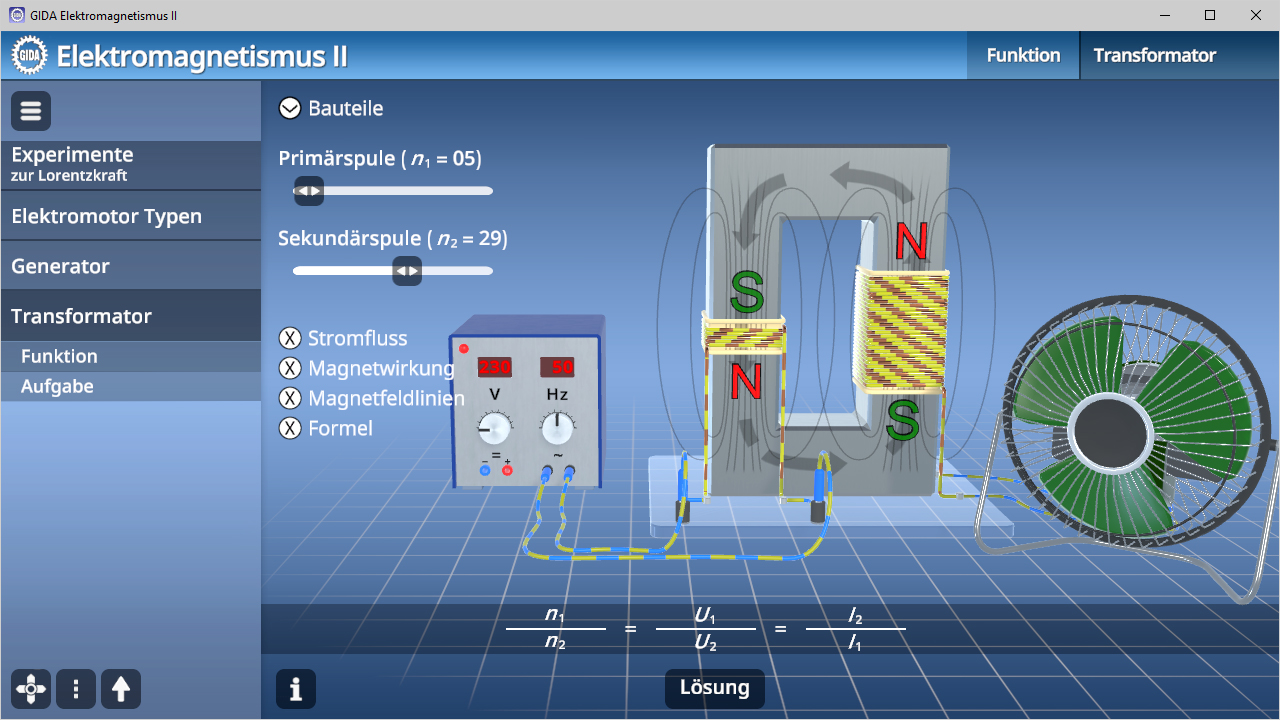Expand Elektromotor Typen in sidebar

point(131,216)
